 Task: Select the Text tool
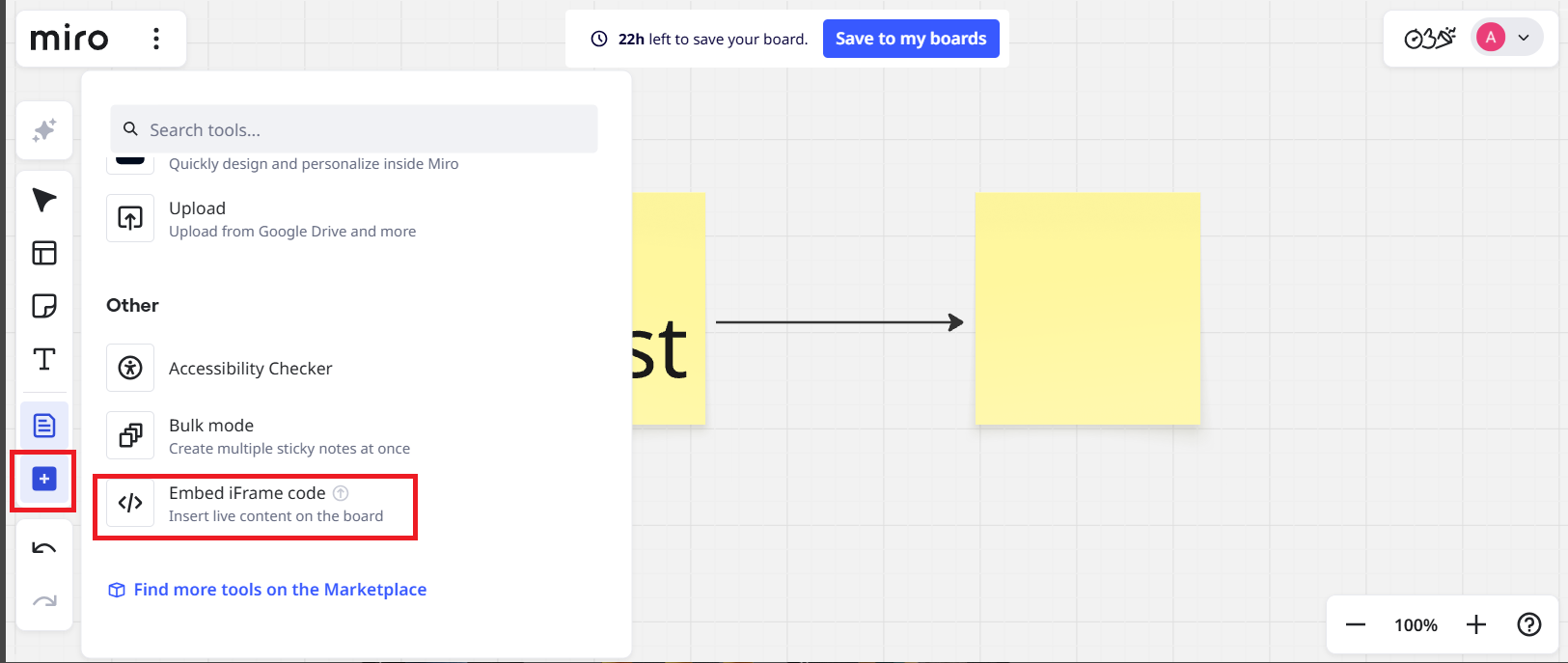click(x=44, y=359)
